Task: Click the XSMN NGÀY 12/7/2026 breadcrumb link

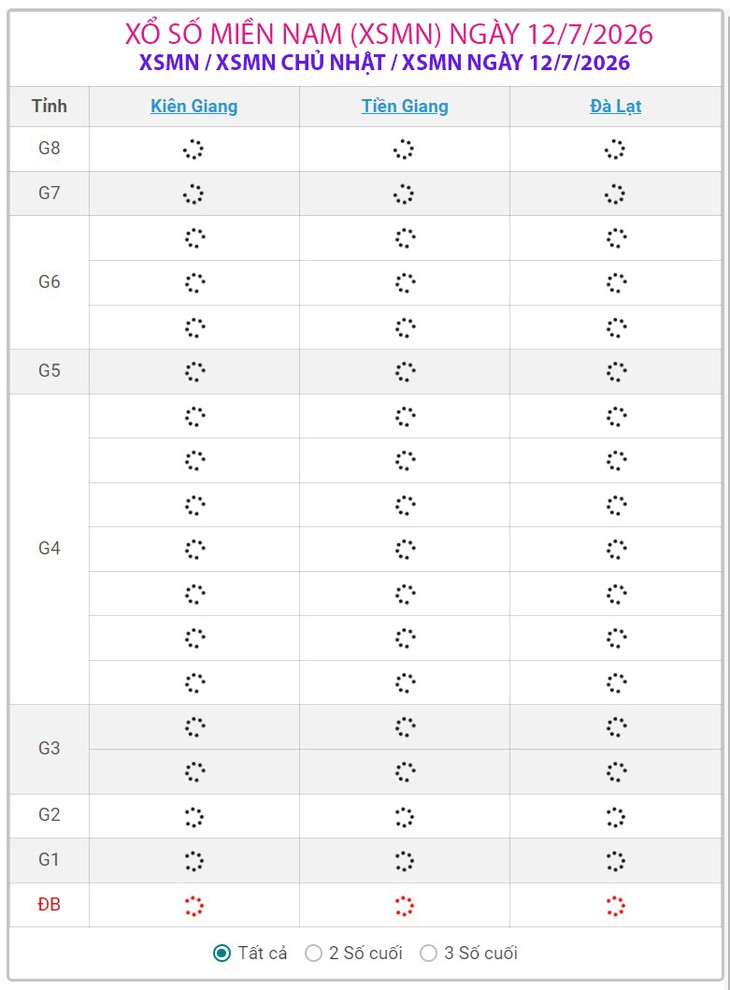Action: click(x=516, y=63)
